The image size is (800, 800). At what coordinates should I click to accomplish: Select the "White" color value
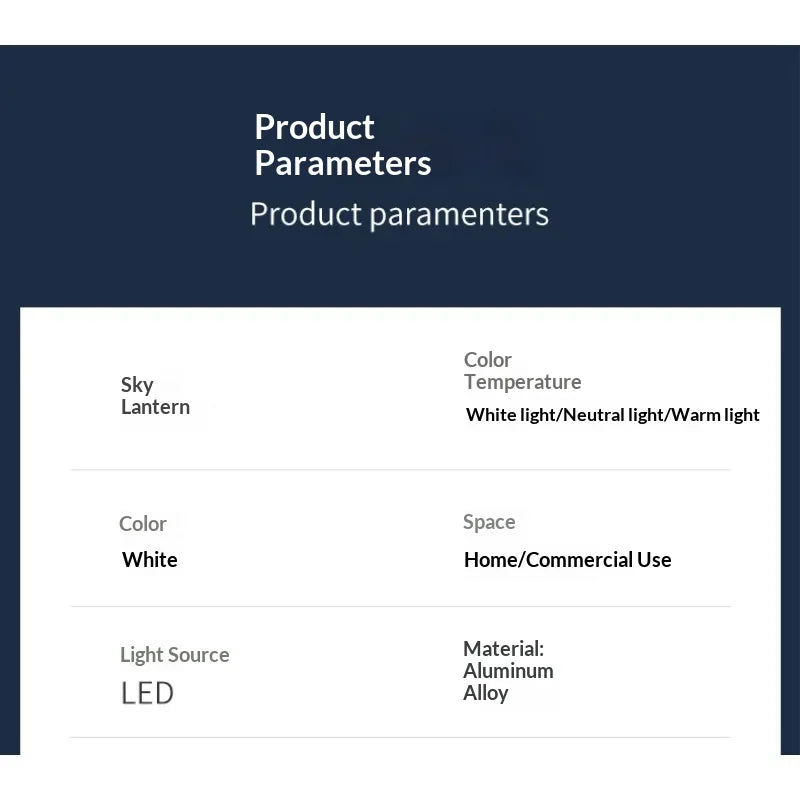tap(149, 560)
